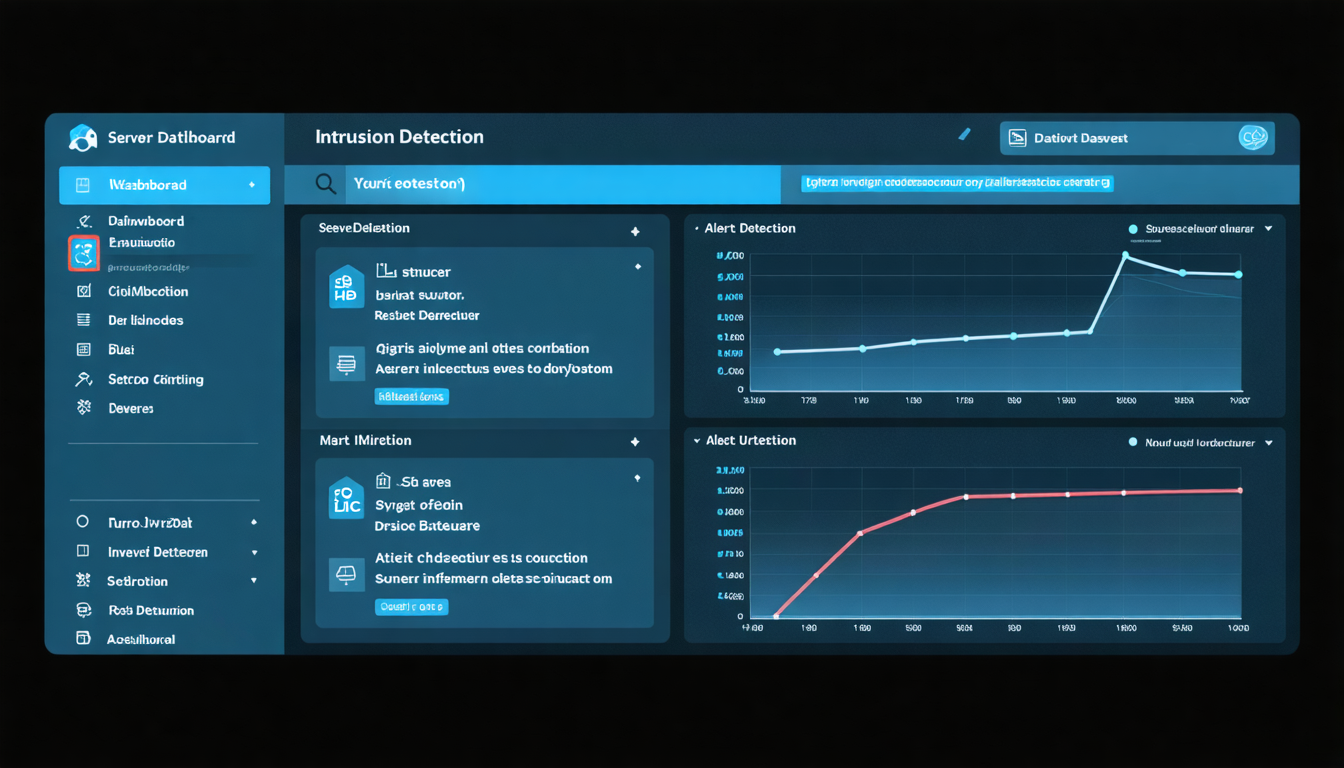Open Der liainodes in the sidebar
The image size is (1344, 768).
[146, 321]
